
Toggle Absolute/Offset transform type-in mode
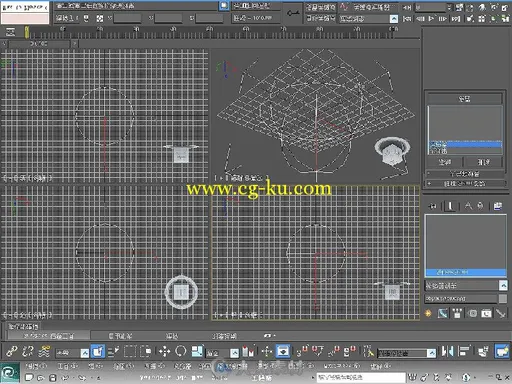pos(100,18)
